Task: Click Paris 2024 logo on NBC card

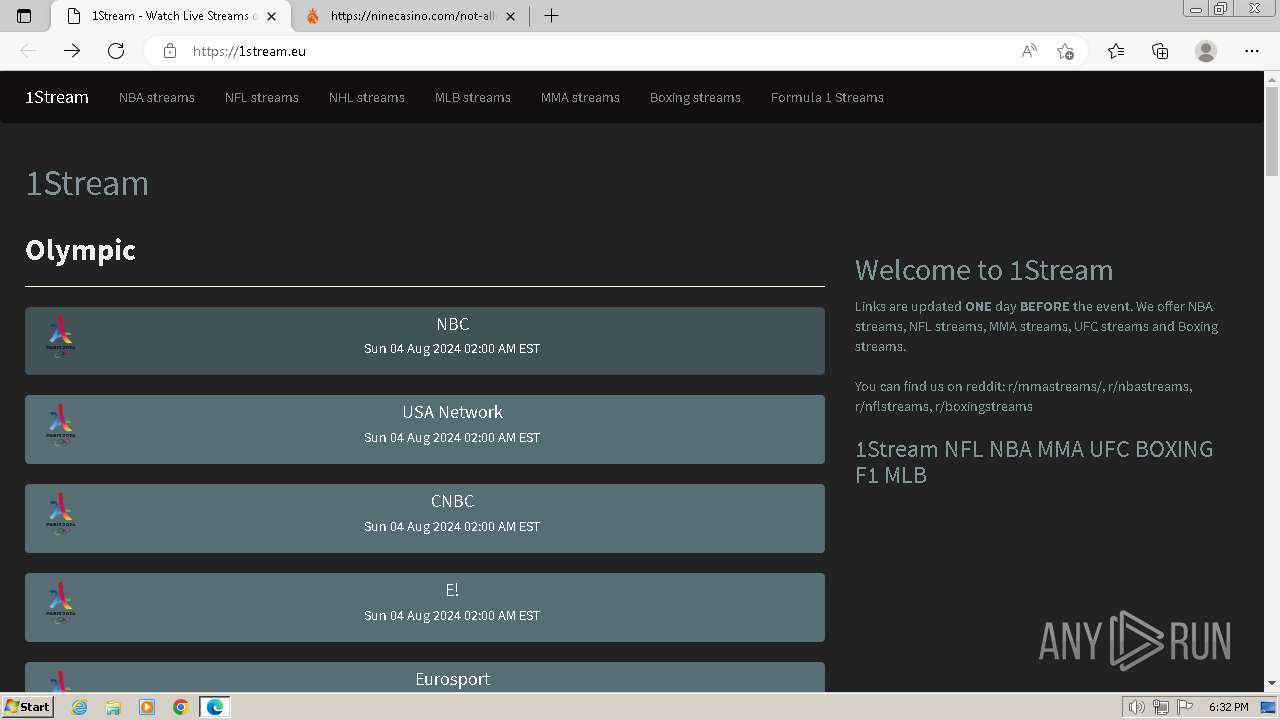Action: (61, 337)
